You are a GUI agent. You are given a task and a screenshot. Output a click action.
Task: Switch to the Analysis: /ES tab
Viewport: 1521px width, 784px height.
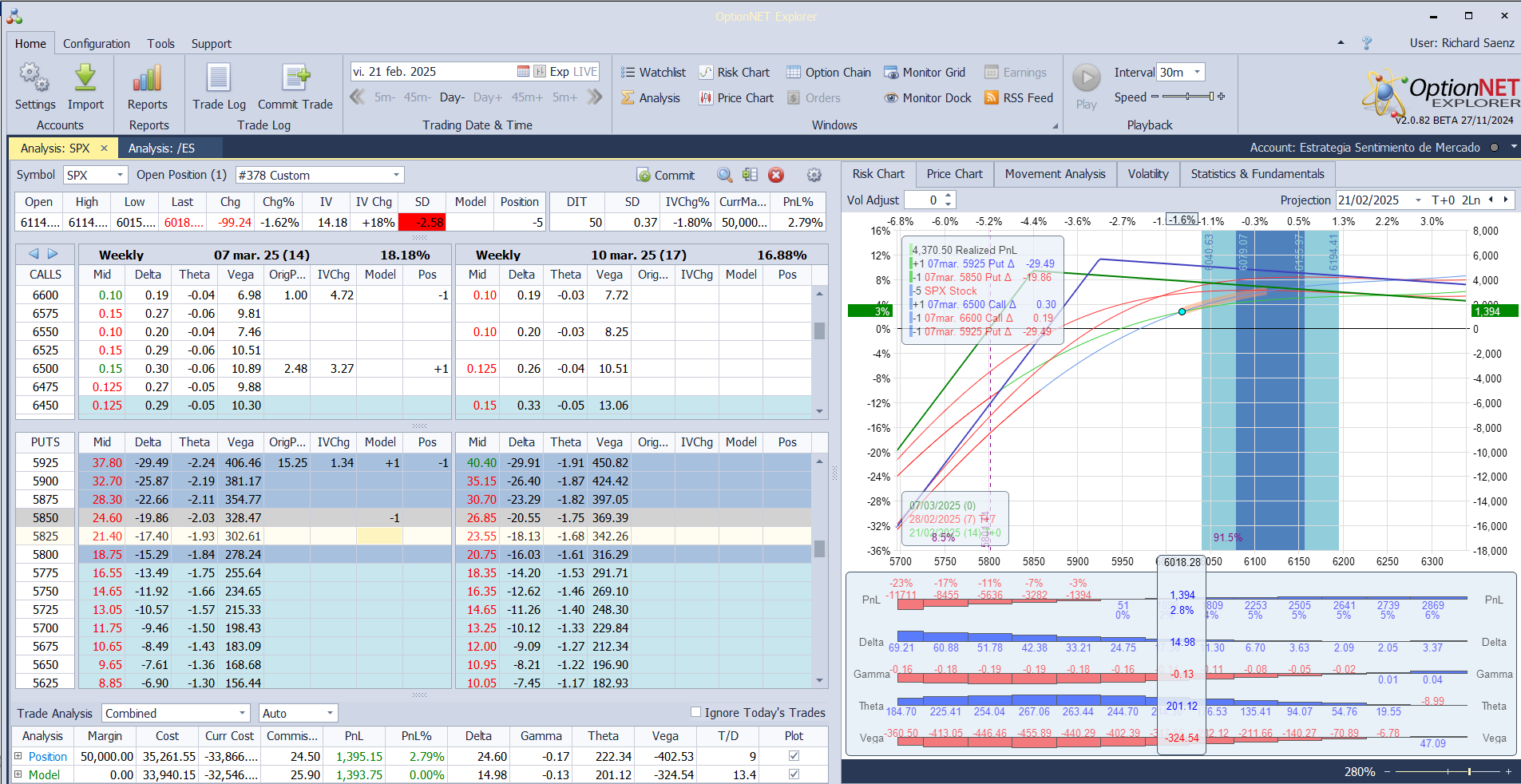161,148
